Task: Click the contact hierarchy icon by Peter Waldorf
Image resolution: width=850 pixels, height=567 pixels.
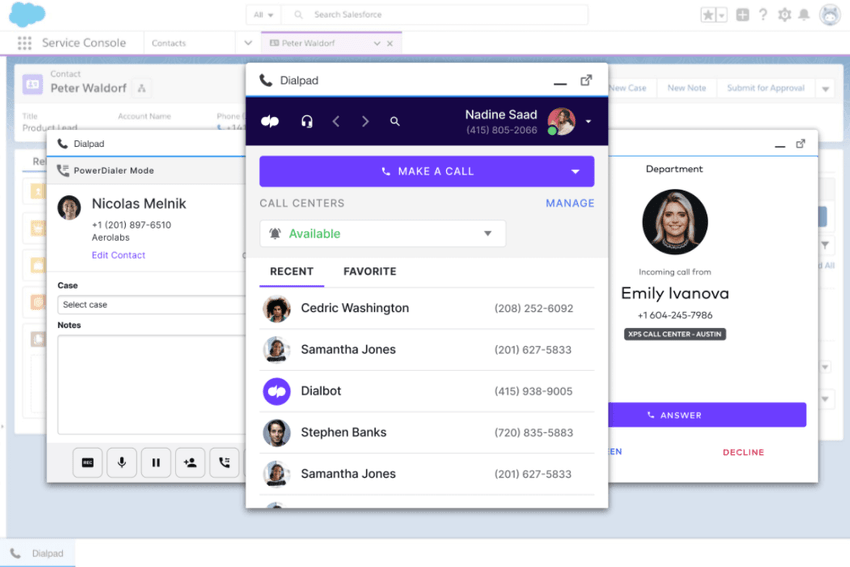Action: pos(141,88)
